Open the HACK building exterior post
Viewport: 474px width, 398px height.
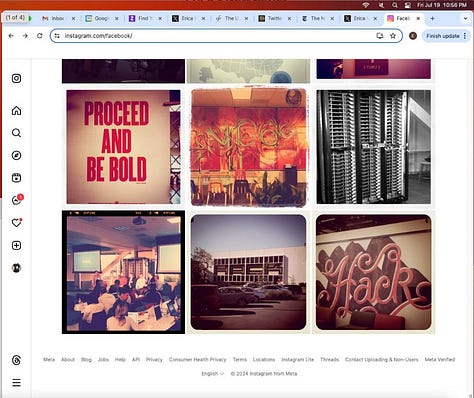click(x=248, y=272)
